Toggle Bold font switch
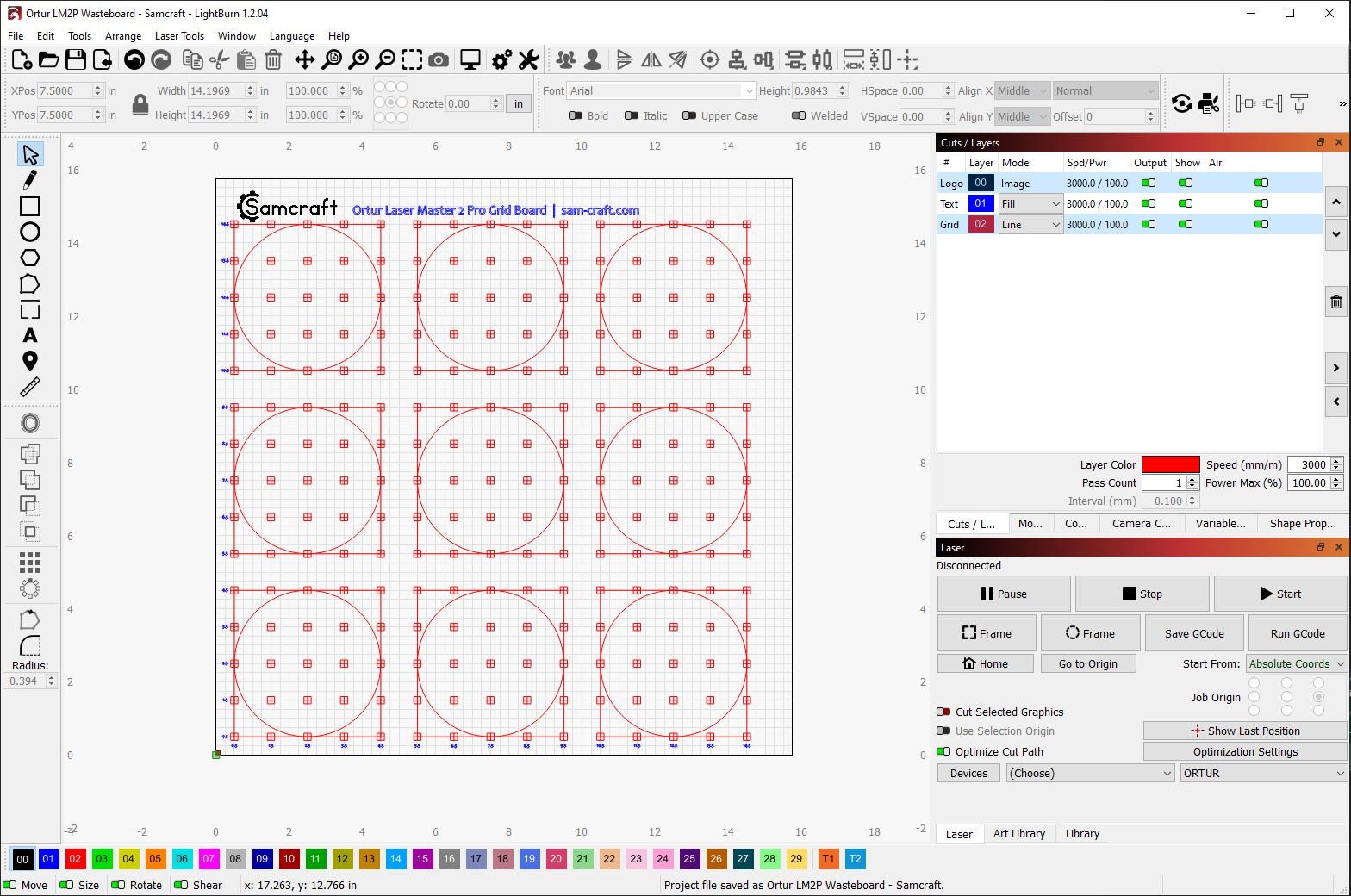Viewport: 1351px width, 896px height. point(576,115)
